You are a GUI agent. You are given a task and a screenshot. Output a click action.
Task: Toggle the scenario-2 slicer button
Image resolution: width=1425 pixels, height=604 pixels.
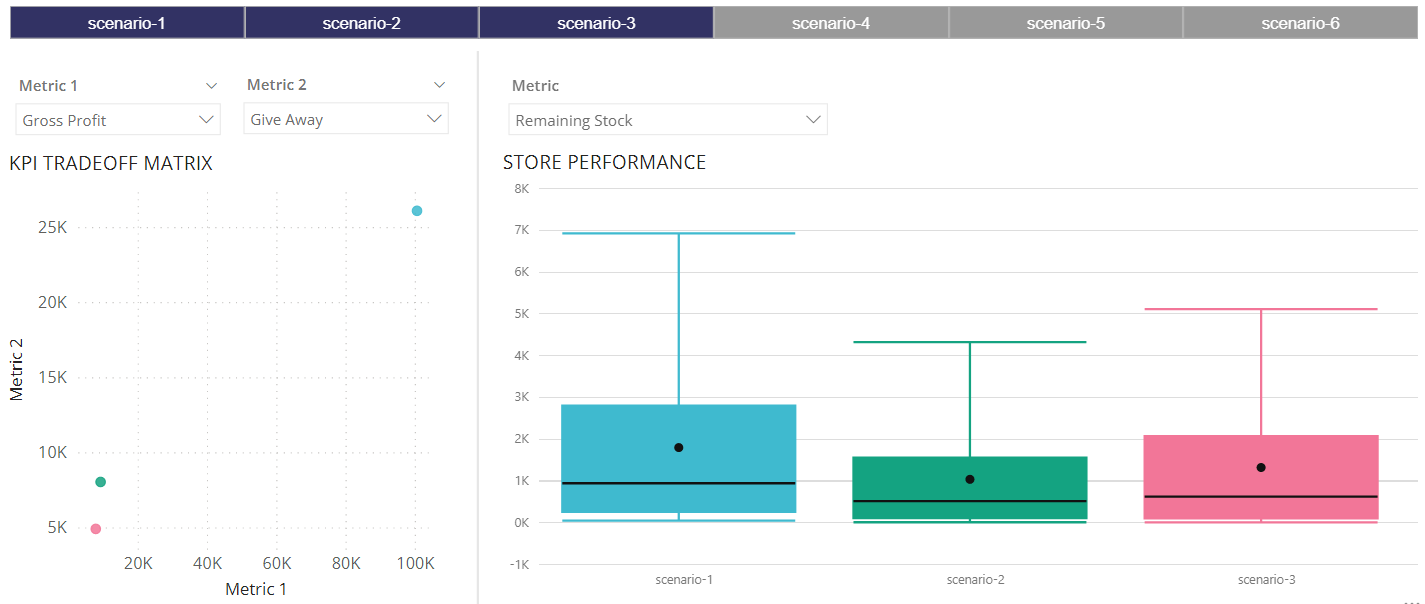[362, 23]
